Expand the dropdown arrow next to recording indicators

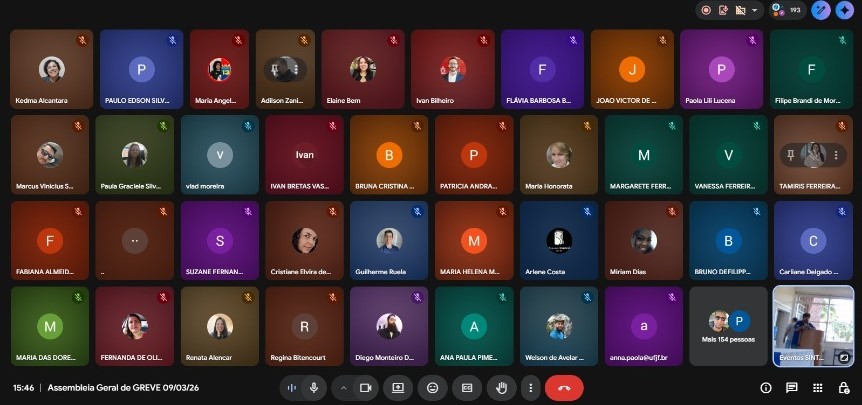tap(754, 10)
